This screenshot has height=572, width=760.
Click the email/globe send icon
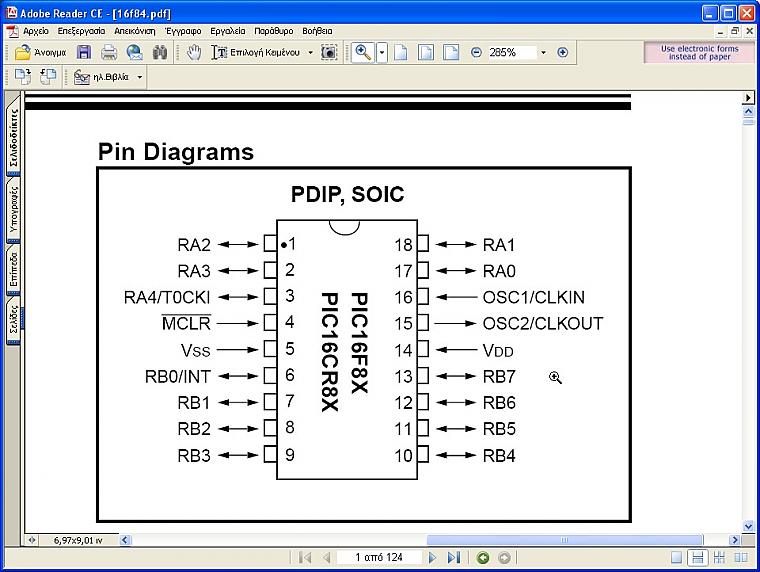(134, 52)
